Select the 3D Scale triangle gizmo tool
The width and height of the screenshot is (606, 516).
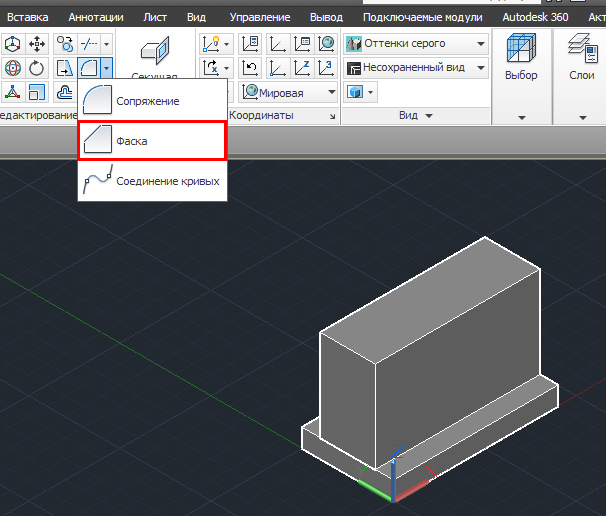(x=13, y=92)
